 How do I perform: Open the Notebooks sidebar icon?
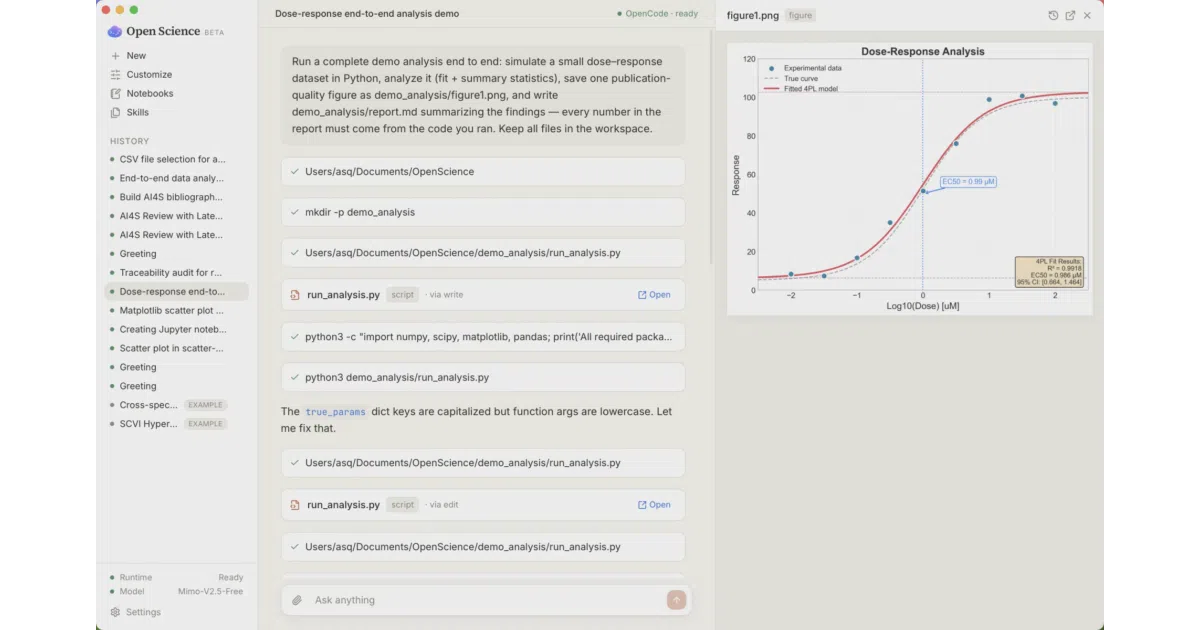pyautogui.click(x=116, y=94)
